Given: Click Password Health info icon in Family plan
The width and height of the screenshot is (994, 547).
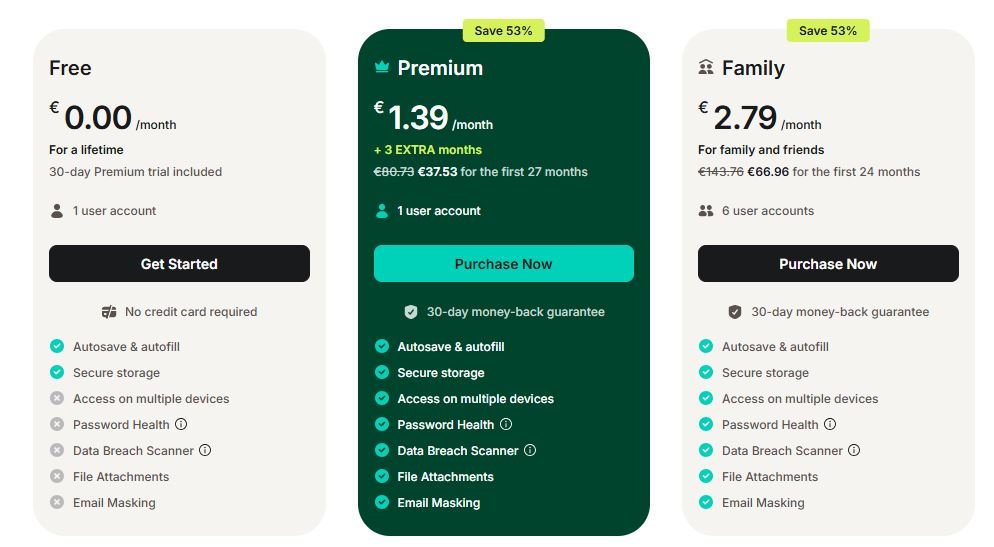Looking at the screenshot, I should point(830,424).
